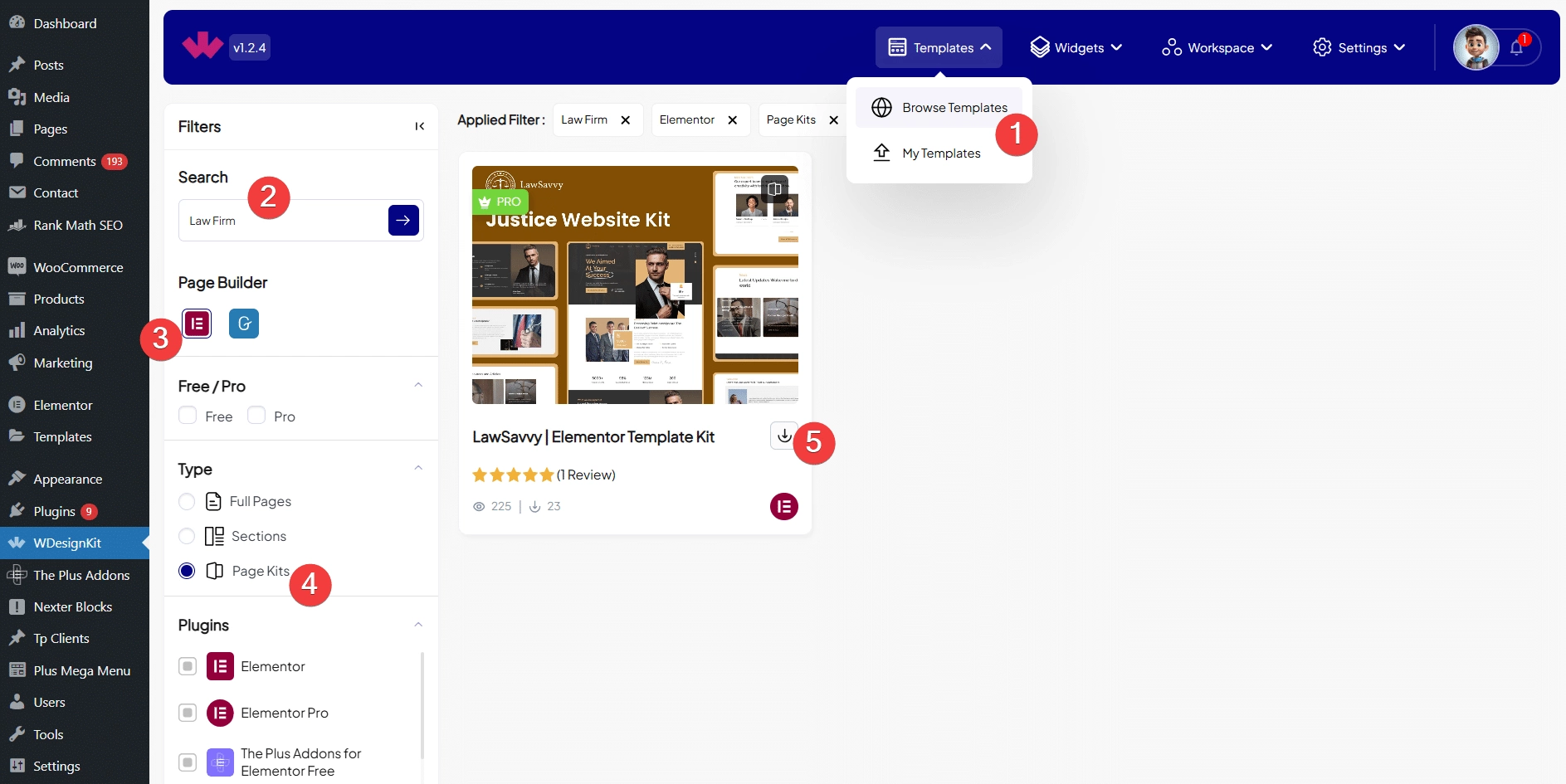Open the Widgets dropdown menu
Image resolution: width=1566 pixels, height=784 pixels.
click(x=1076, y=48)
